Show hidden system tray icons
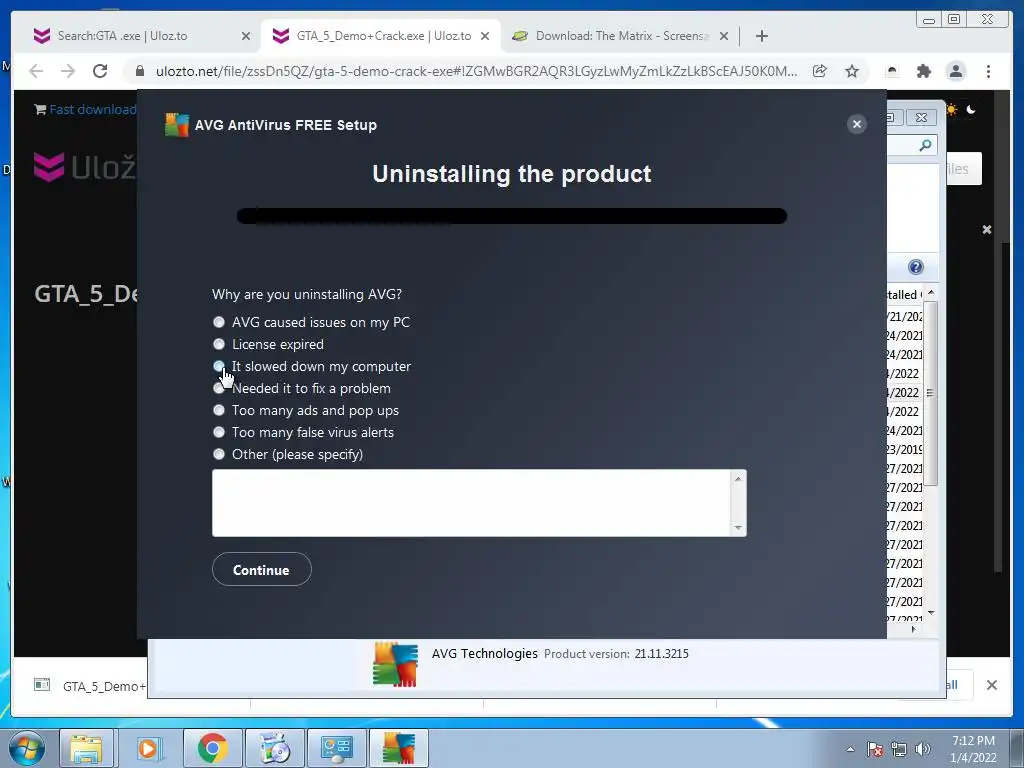The image size is (1024, 768). point(850,749)
